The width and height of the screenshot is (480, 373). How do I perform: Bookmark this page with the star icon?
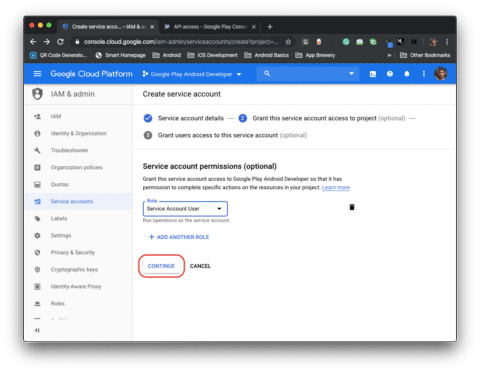tap(288, 42)
